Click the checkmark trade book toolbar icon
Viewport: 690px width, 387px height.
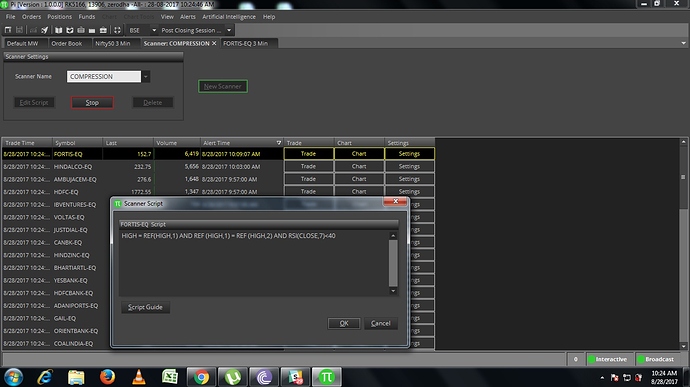pyautogui.click(x=70, y=30)
